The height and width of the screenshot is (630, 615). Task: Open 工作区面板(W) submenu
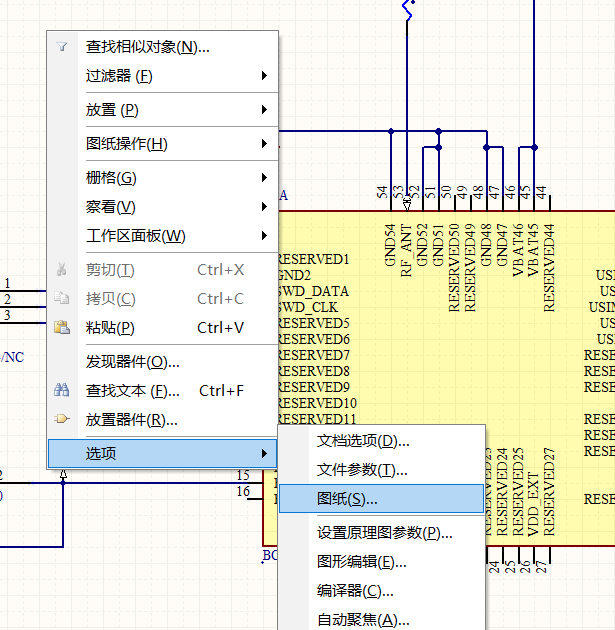coord(162,236)
